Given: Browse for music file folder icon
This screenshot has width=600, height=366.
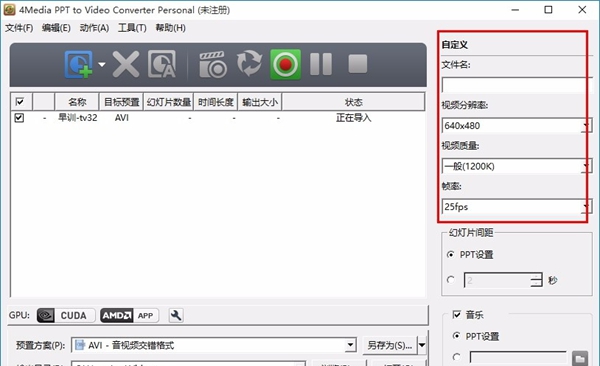Looking at the screenshot, I should coord(580,358).
